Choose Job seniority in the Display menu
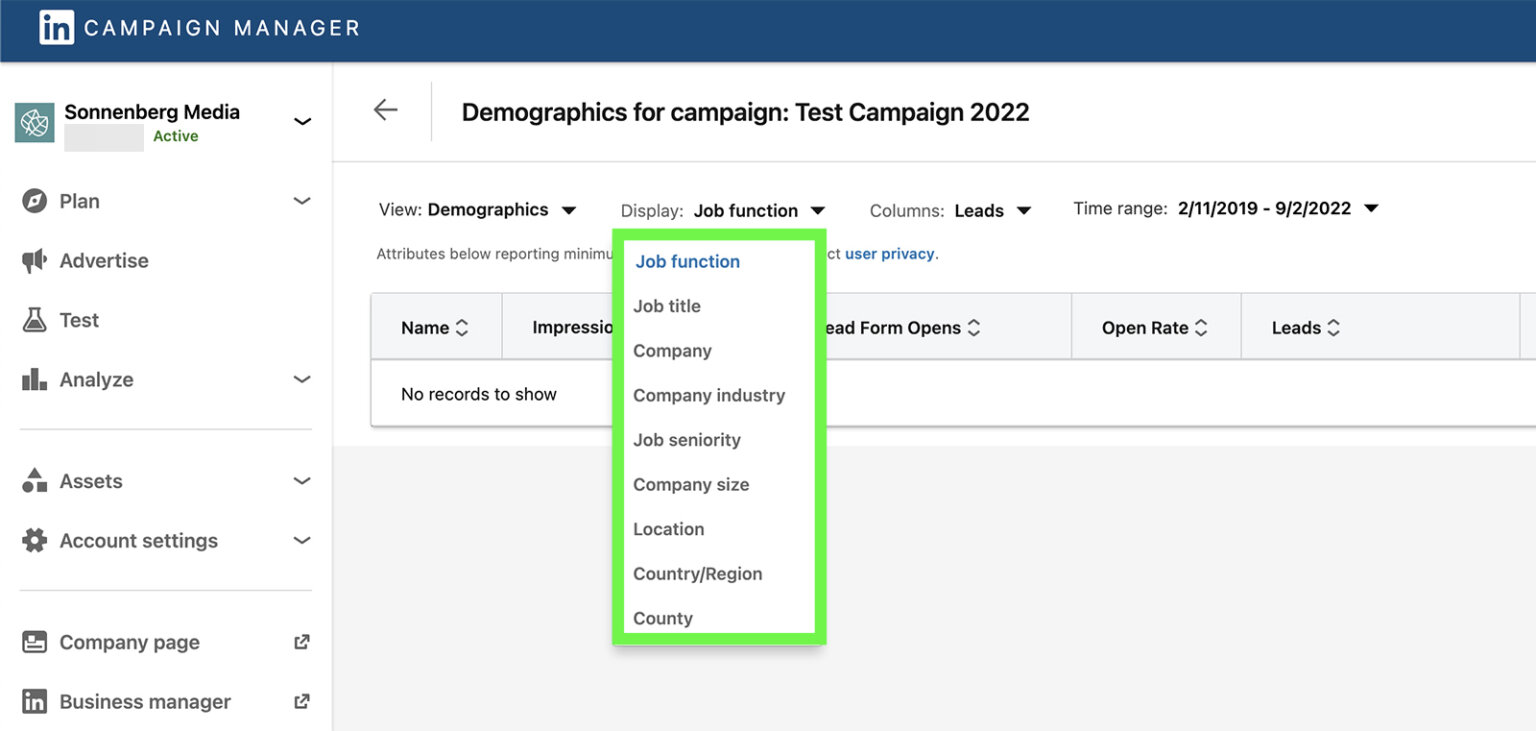1536x731 pixels. [x=687, y=440]
